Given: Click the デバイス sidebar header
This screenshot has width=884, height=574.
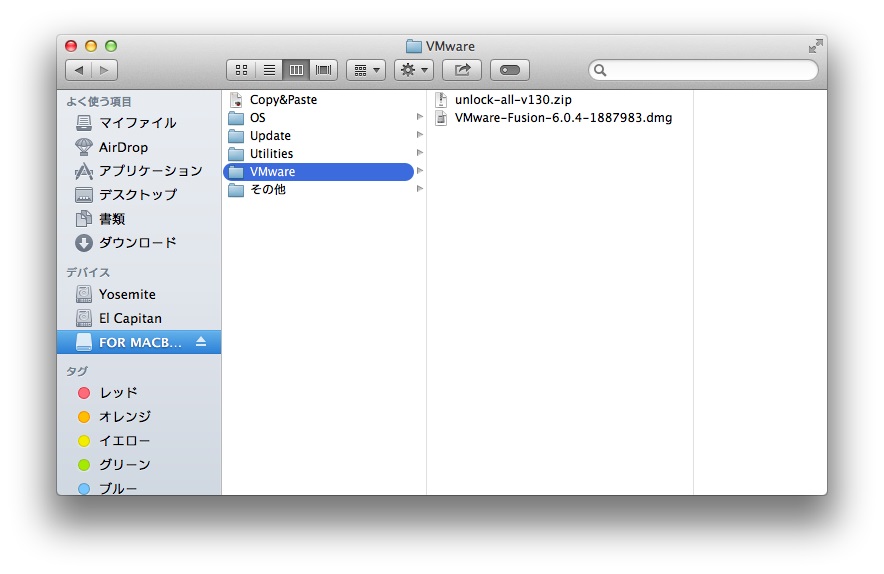Looking at the screenshot, I should (x=88, y=272).
